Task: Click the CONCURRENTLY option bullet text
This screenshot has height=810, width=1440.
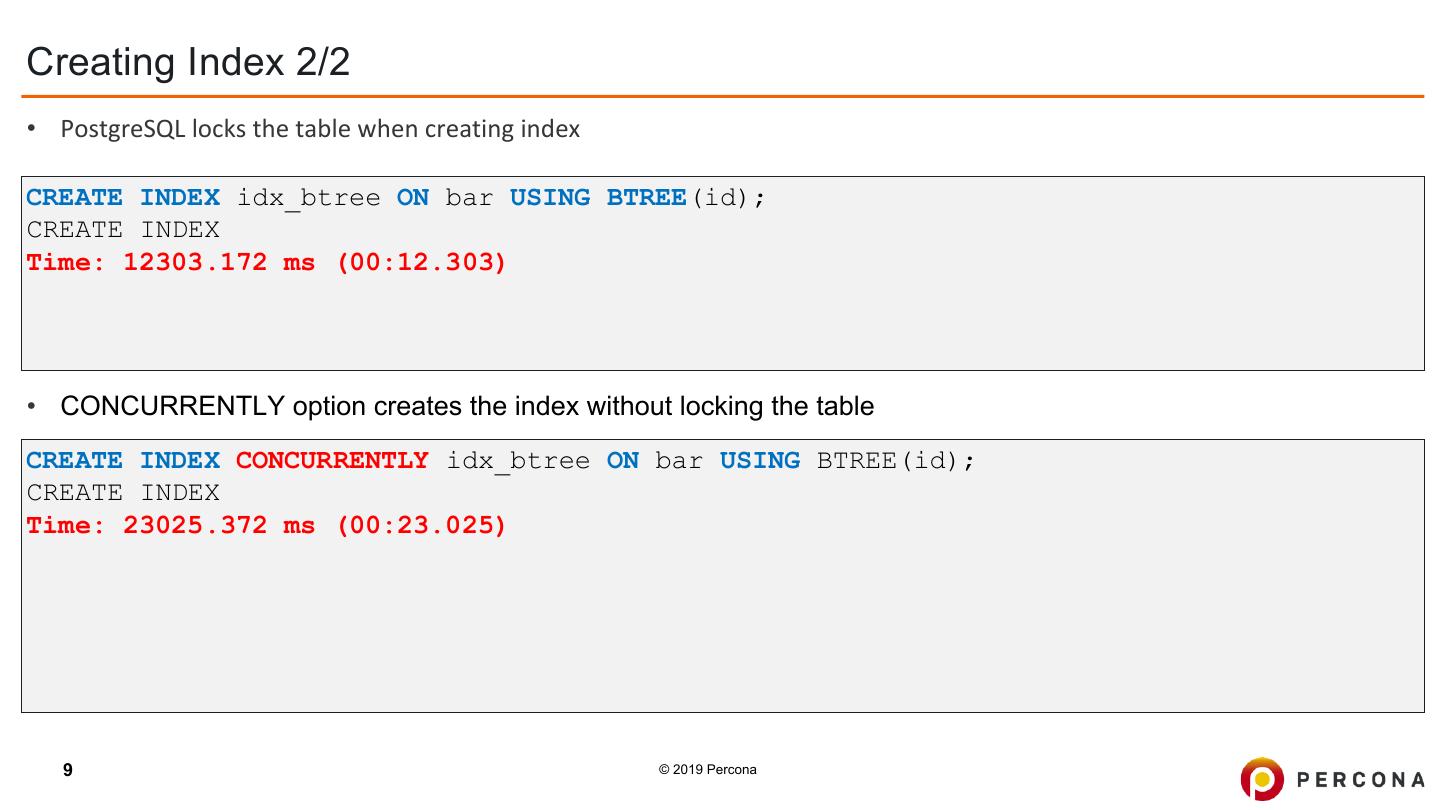Action: pos(467,406)
